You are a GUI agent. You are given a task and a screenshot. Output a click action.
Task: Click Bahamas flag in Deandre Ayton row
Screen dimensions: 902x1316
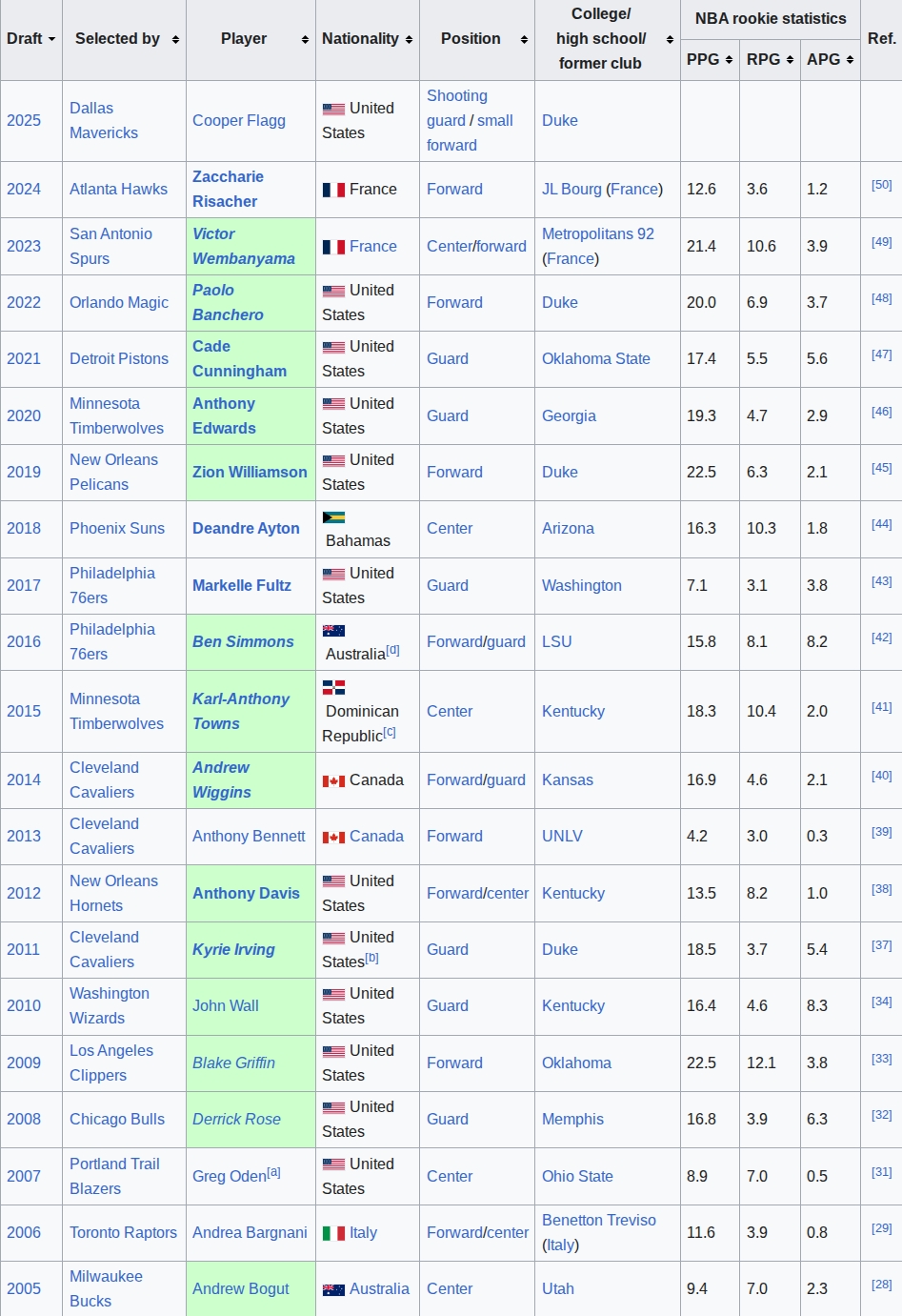click(333, 517)
